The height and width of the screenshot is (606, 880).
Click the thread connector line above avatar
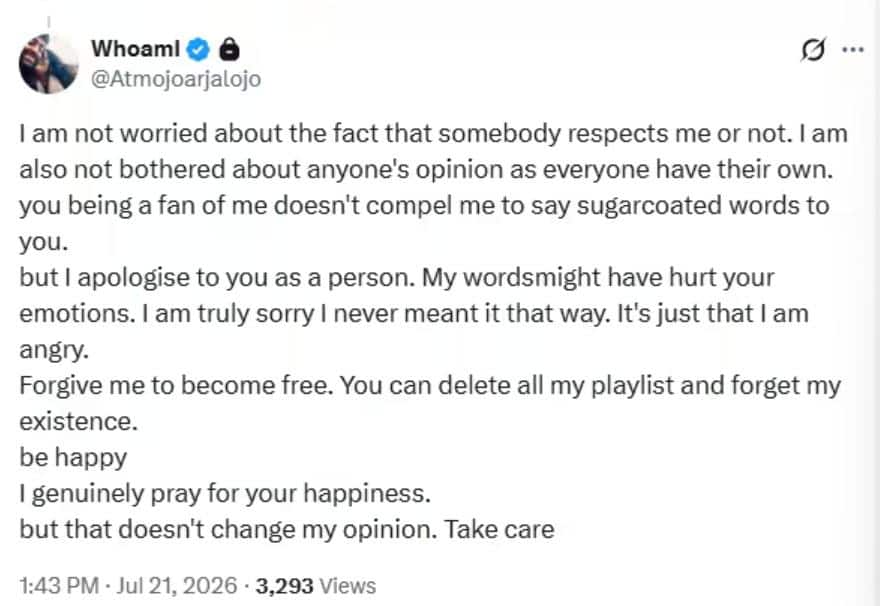click(x=49, y=23)
